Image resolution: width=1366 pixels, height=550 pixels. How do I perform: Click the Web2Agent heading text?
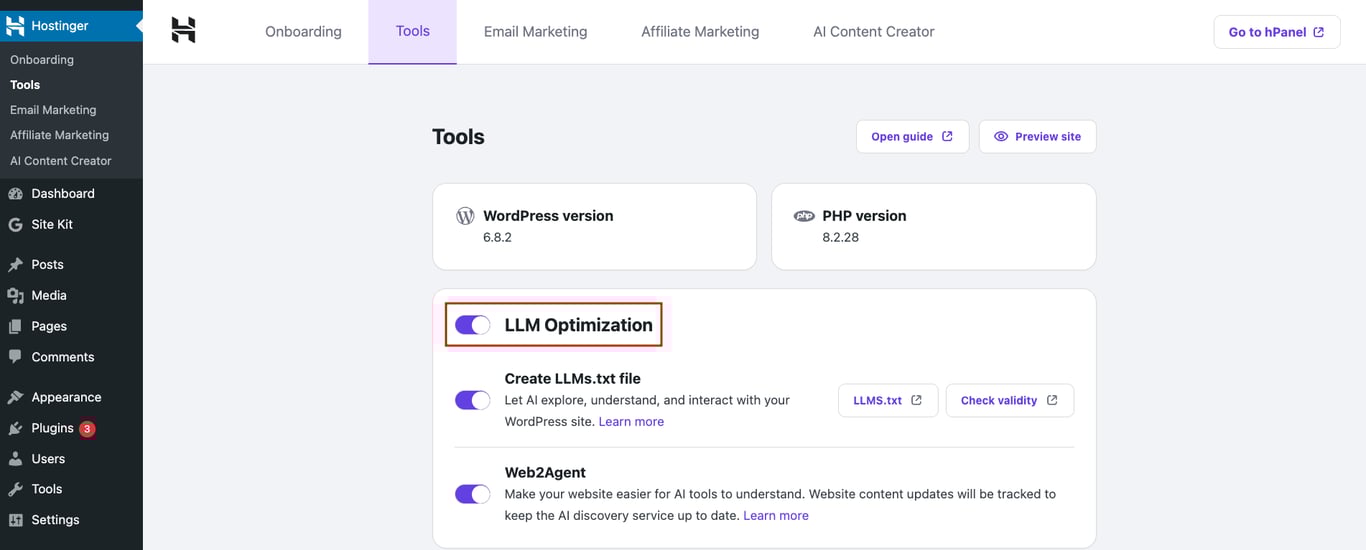(545, 473)
